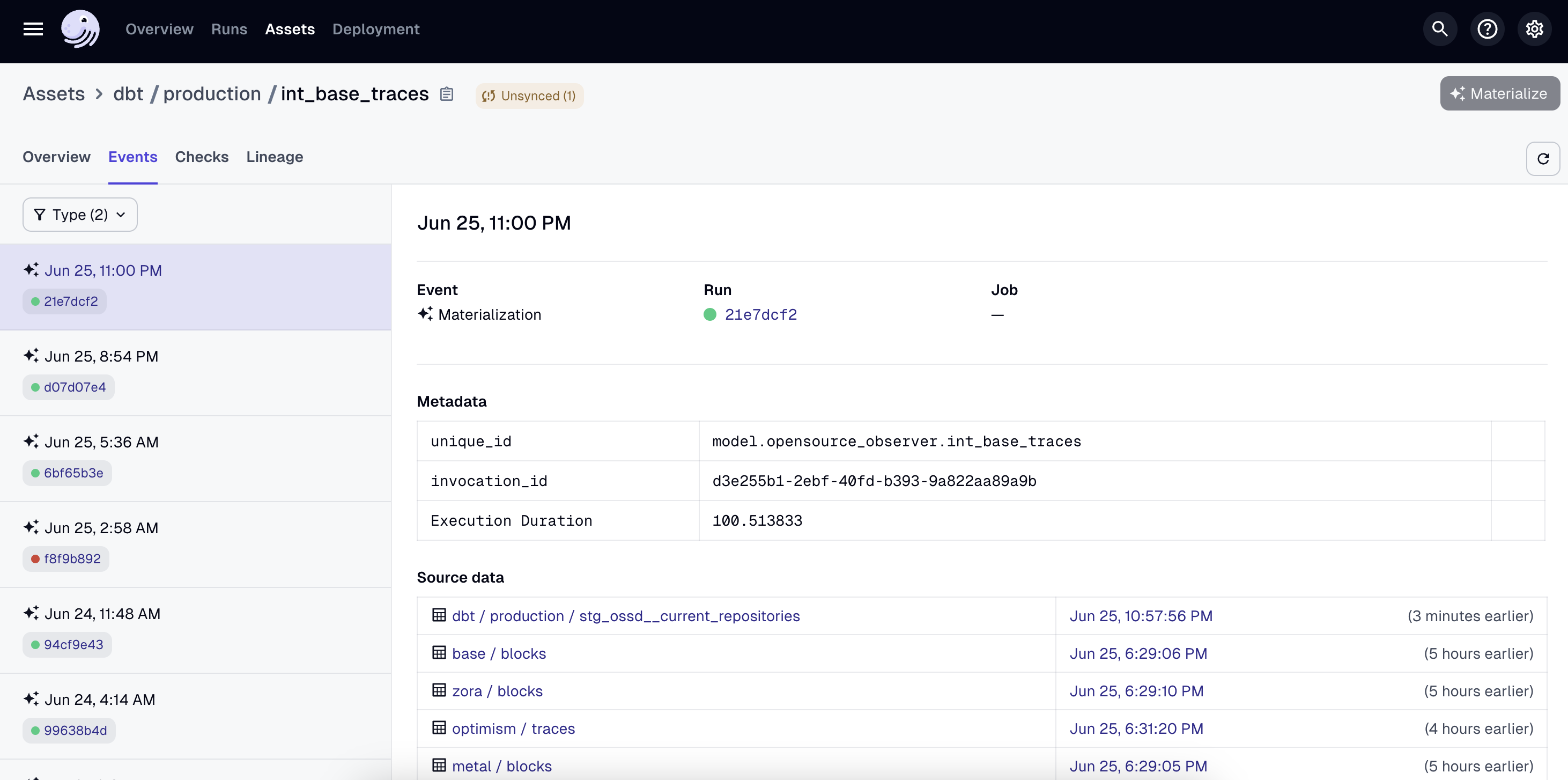This screenshot has height=780, width=1568.
Task: Select the Jun 25, 2:58 AM failed event
Action: pos(101,528)
